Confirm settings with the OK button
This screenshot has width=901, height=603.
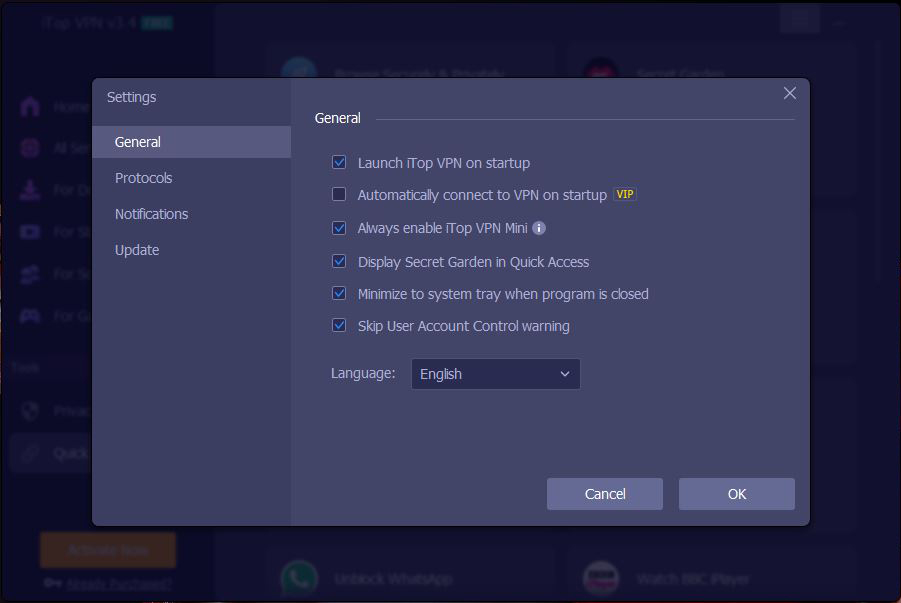pyautogui.click(x=736, y=493)
